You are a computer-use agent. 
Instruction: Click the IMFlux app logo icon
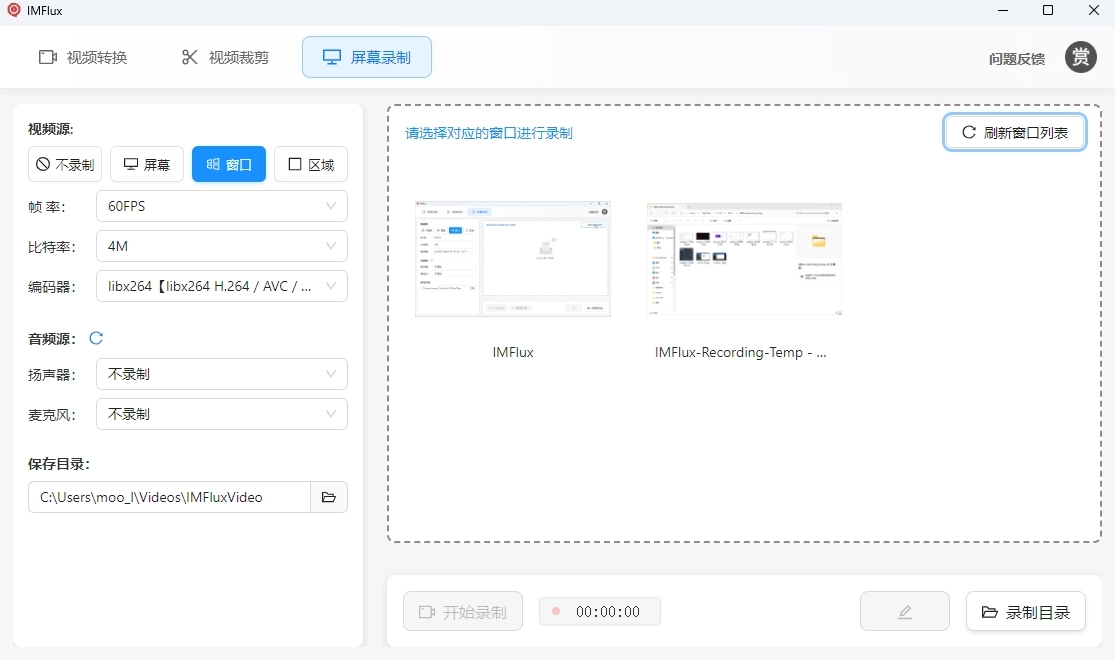(14, 11)
